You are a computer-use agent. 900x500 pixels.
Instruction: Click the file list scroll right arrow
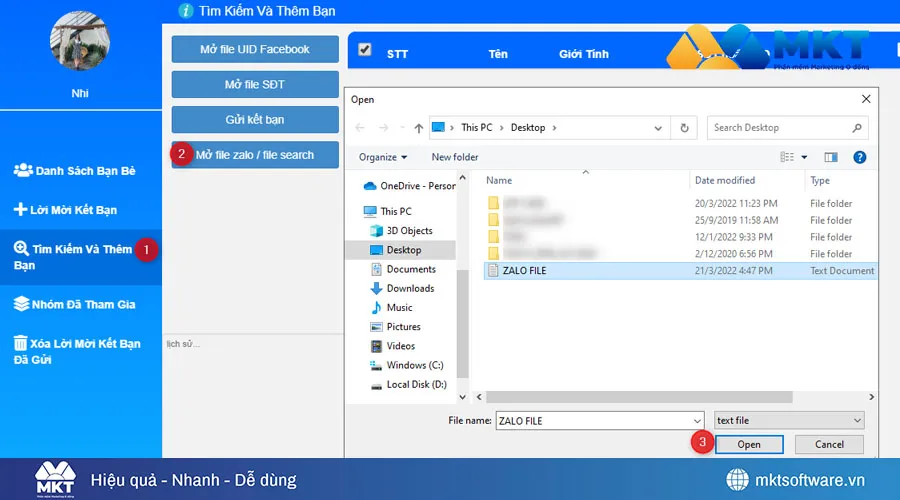coord(871,397)
